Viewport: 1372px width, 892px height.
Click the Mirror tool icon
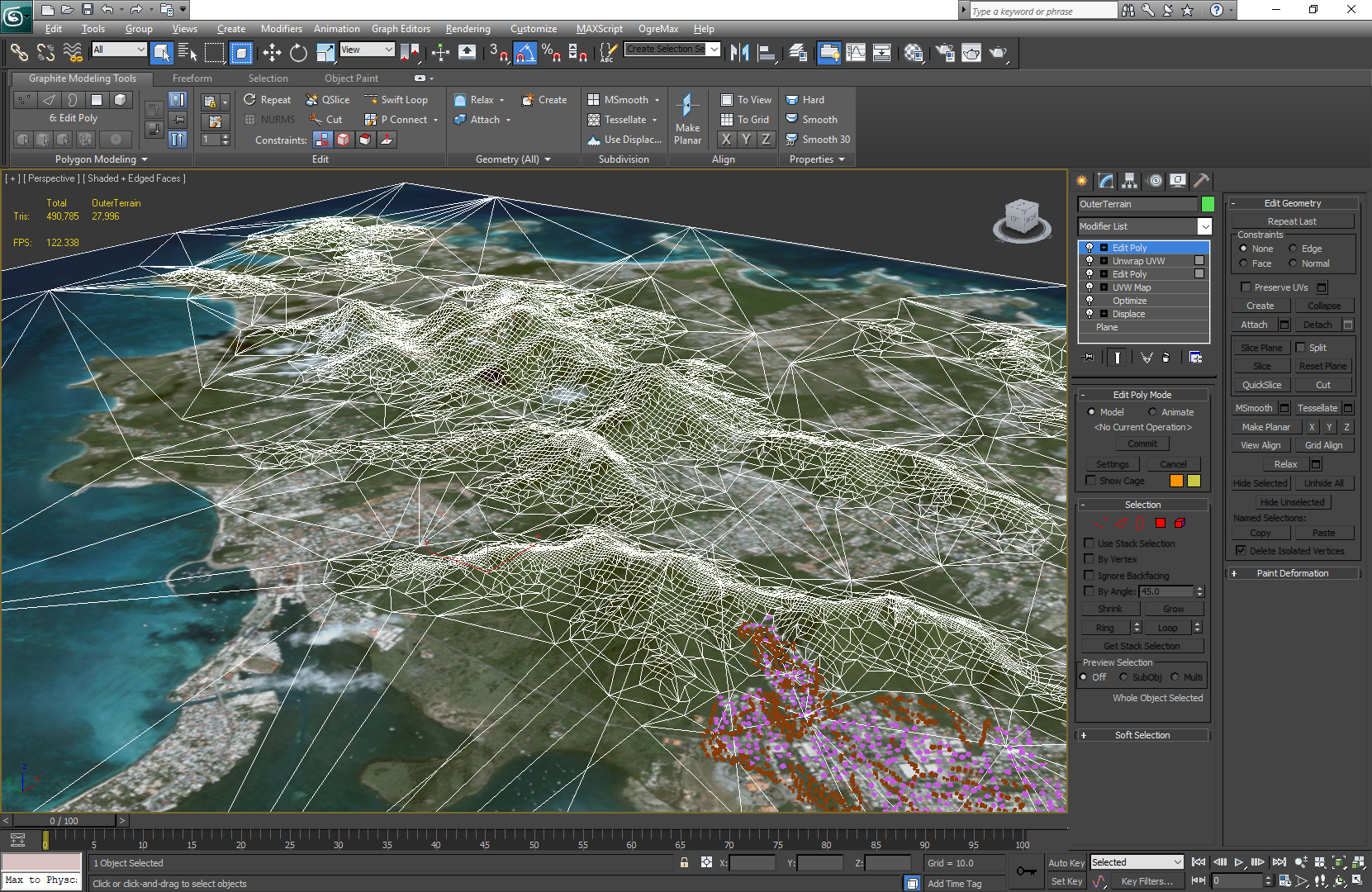click(739, 53)
